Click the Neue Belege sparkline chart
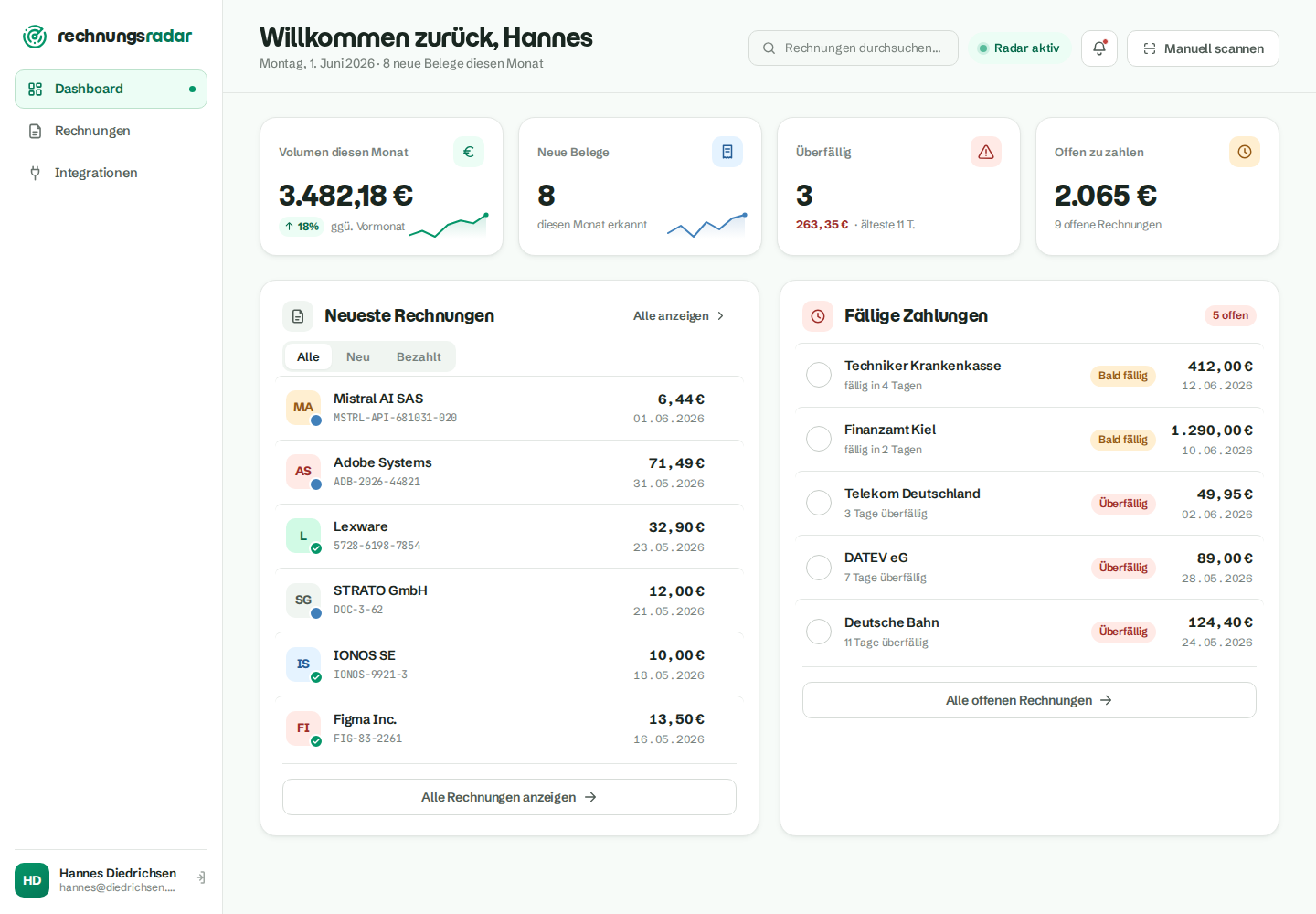 (x=707, y=225)
